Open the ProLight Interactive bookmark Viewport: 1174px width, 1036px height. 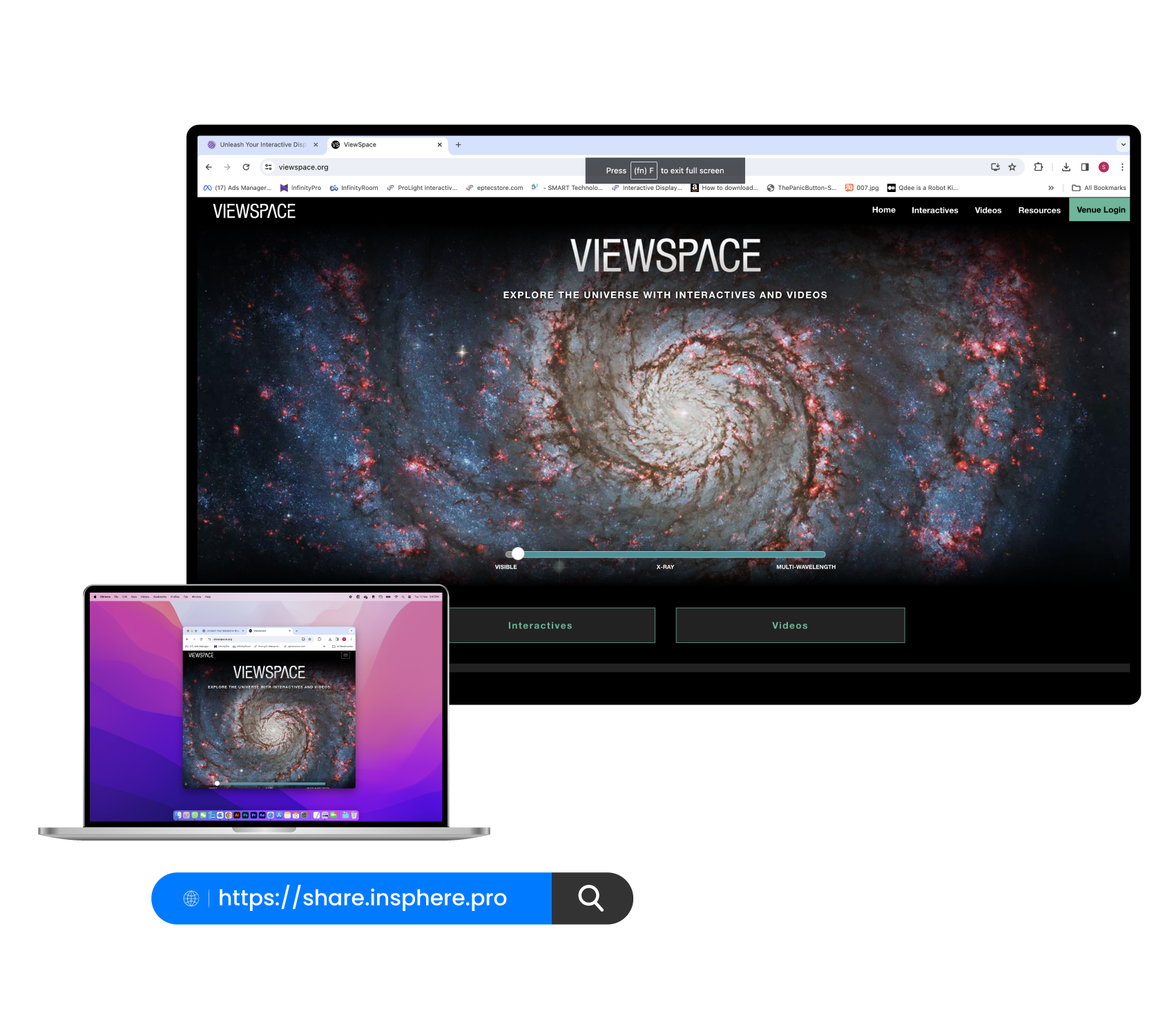click(421, 188)
